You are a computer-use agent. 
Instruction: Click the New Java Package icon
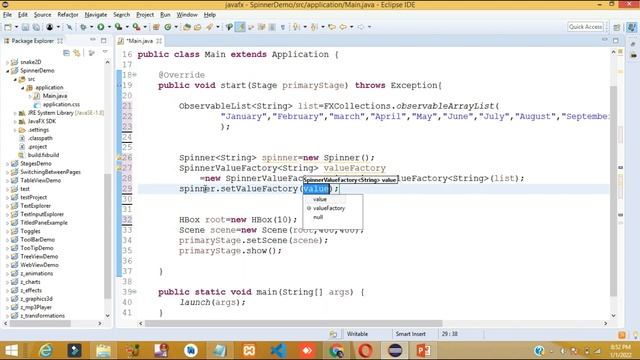156,27
